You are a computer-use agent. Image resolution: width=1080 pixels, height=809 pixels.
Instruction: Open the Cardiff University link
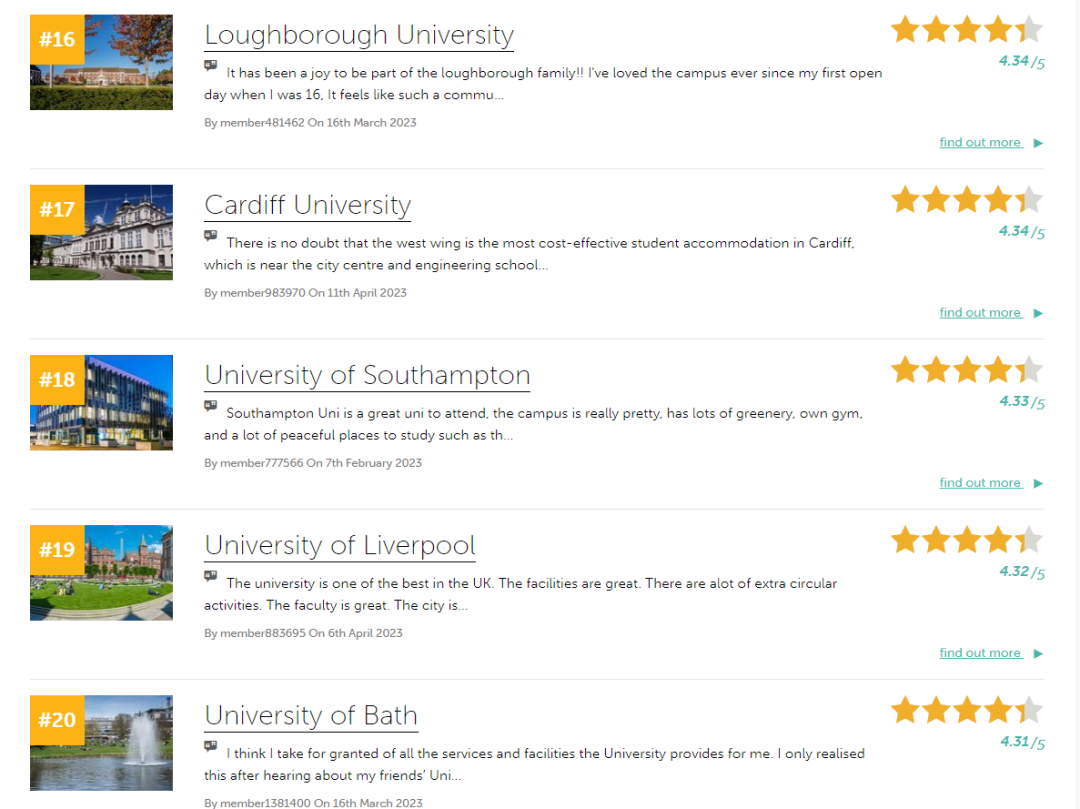[x=307, y=205]
